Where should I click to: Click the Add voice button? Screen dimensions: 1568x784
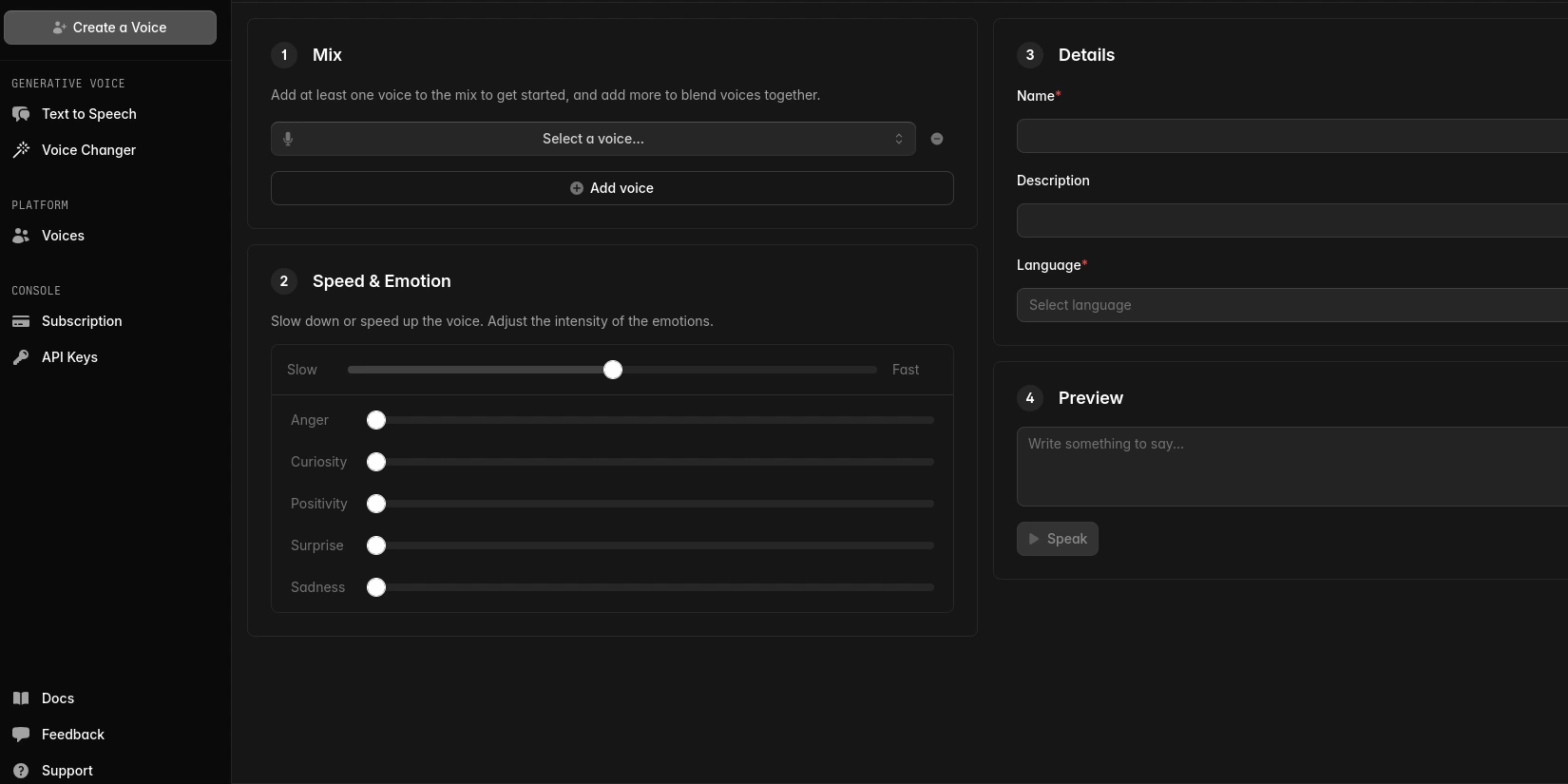pos(612,188)
